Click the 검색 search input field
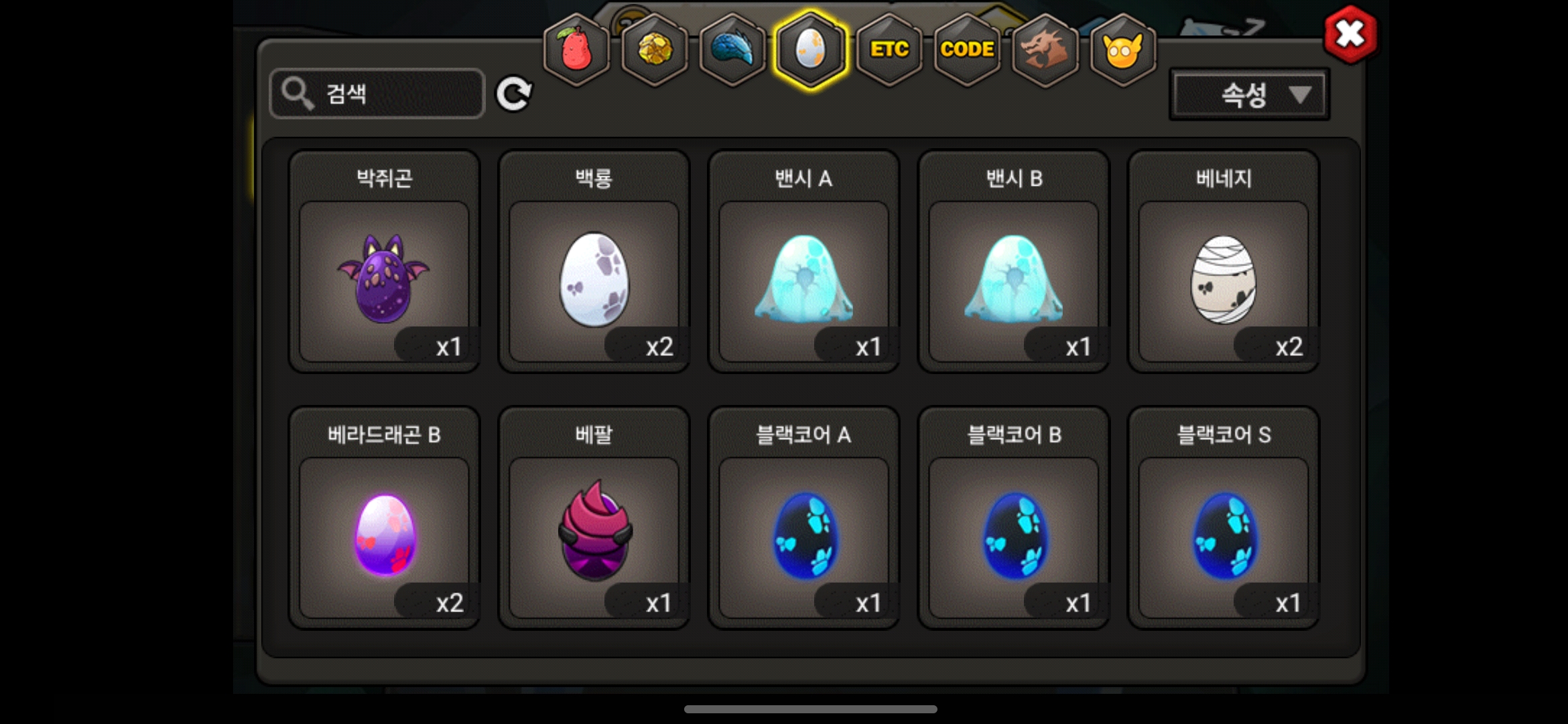This screenshot has width=1568, height=724. point(377,93)
